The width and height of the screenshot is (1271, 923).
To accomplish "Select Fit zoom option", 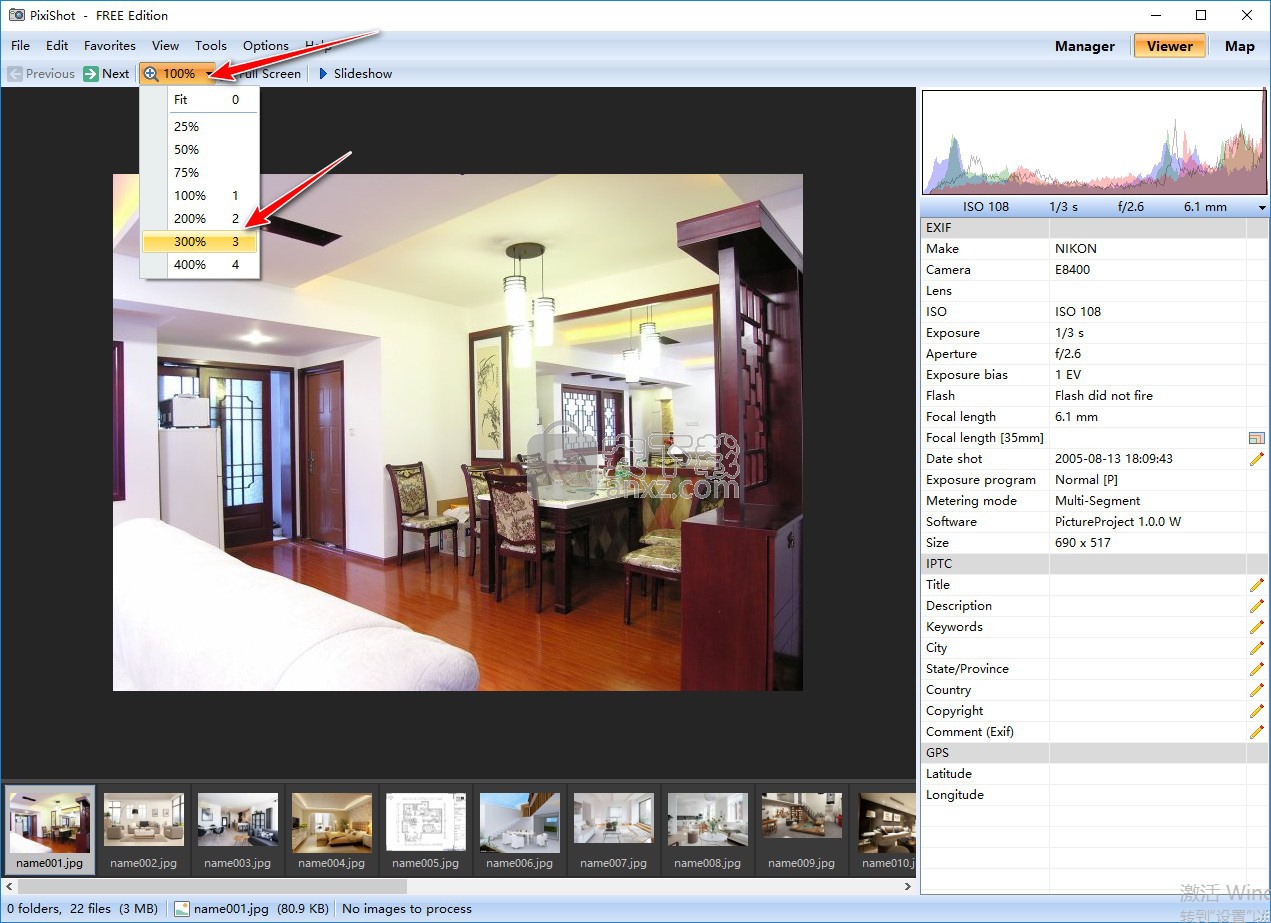I will 200,99.
